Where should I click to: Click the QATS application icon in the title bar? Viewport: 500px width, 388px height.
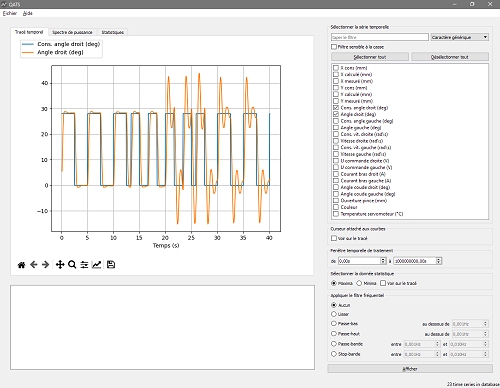tap(4, 4)
